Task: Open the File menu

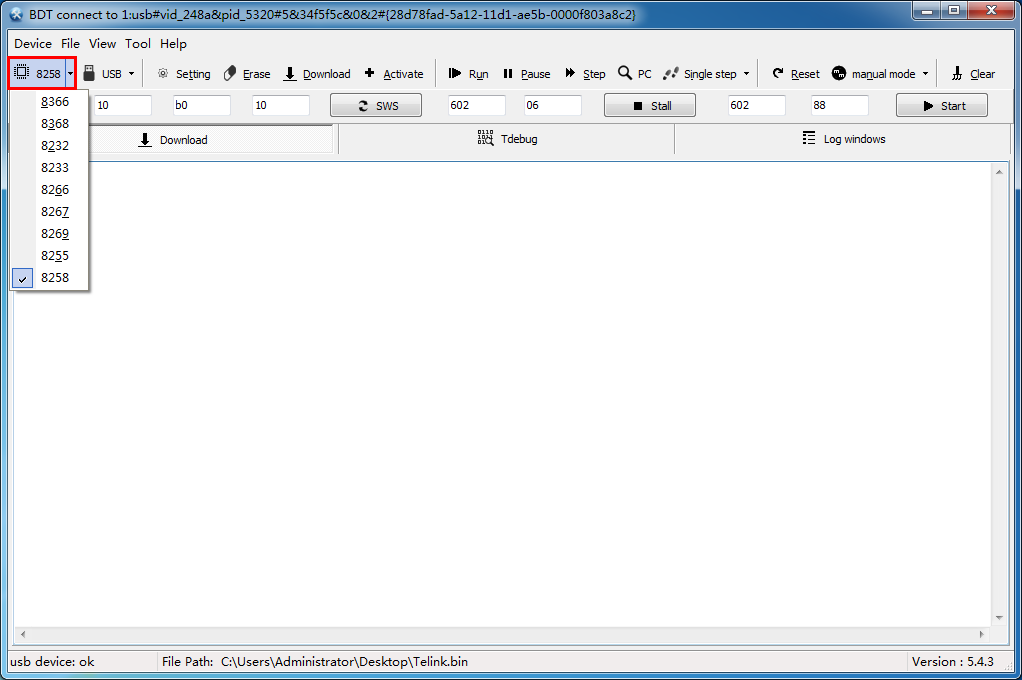Action: pos(70,44)
